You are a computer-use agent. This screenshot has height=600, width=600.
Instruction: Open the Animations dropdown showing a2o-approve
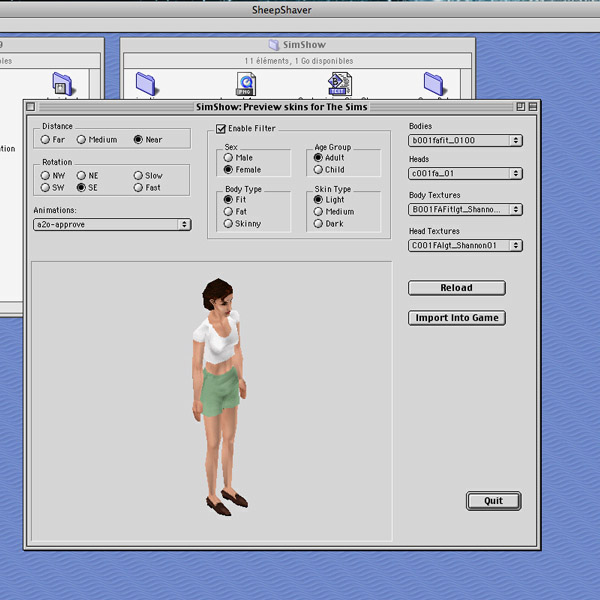112,225
